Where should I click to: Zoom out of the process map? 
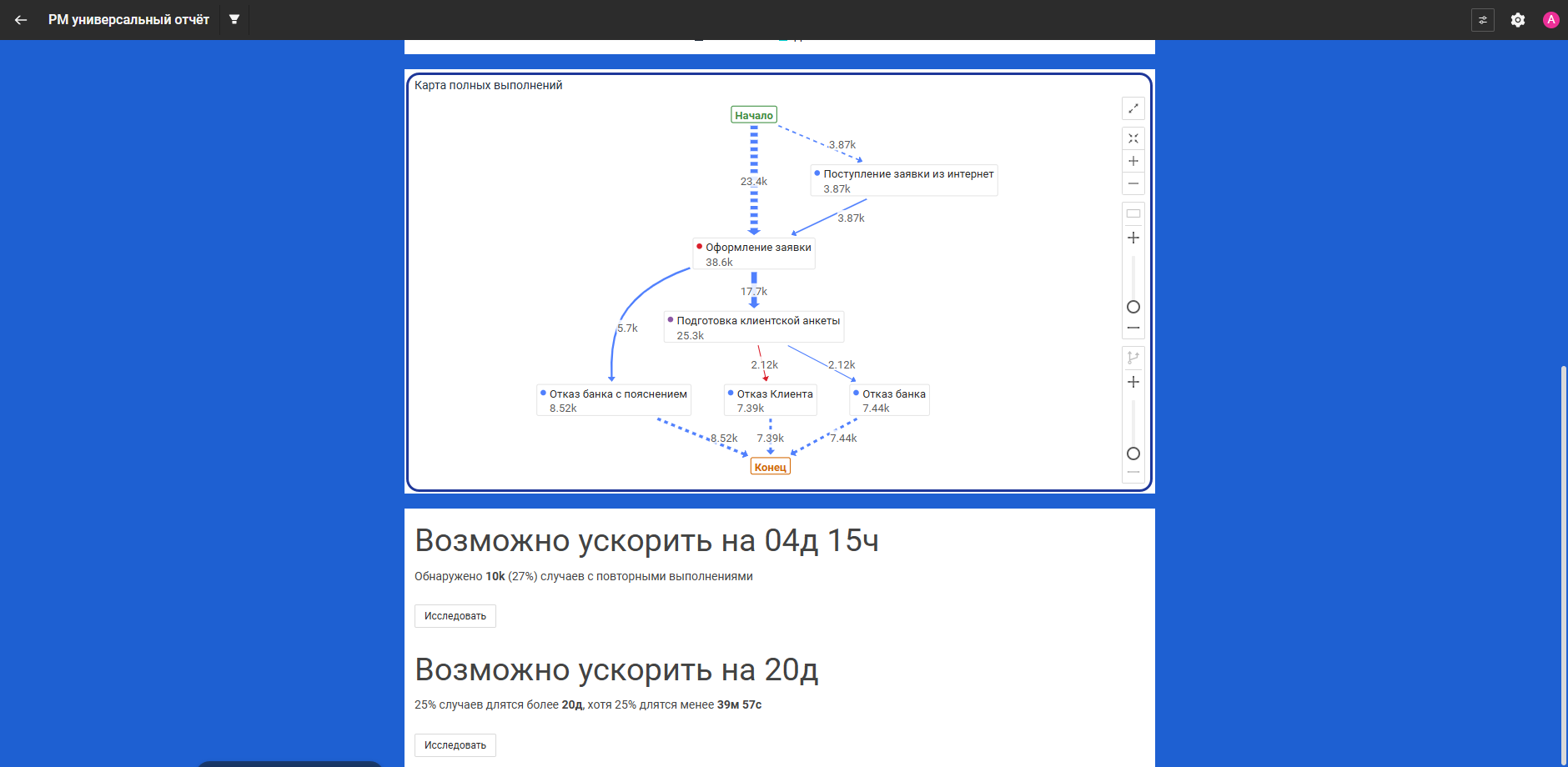coord(1133,183)
